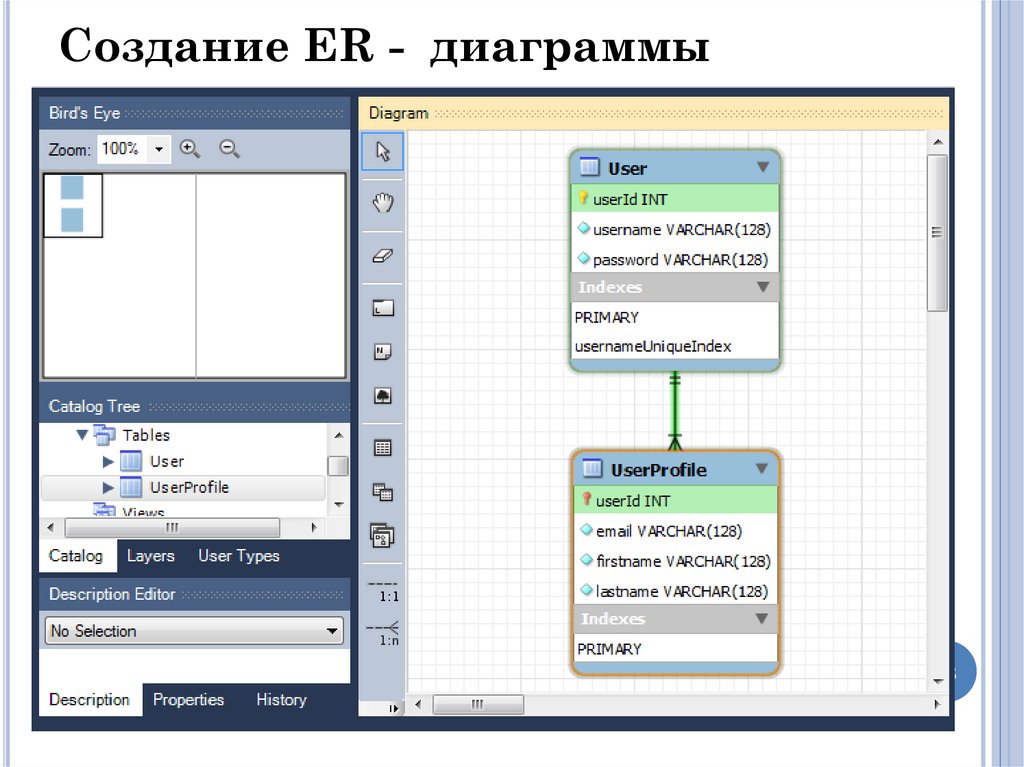Select the place text note tool
1024x767 pixels.
pos(382,351)
